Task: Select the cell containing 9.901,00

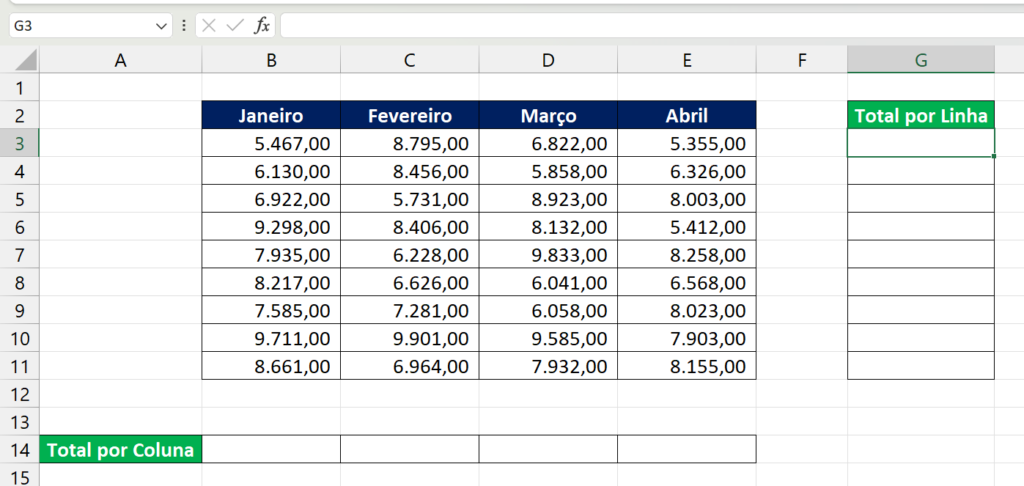Action: click(410, 339)
